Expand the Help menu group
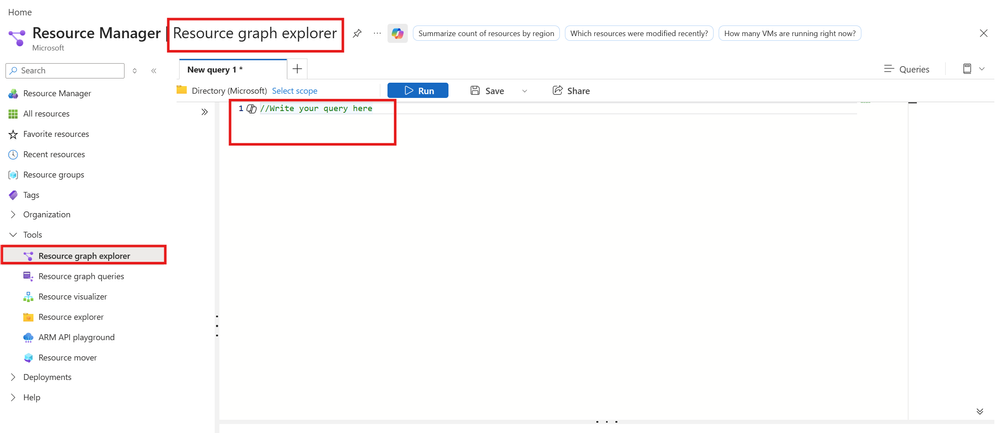999x433 pixels. (13, 398)
